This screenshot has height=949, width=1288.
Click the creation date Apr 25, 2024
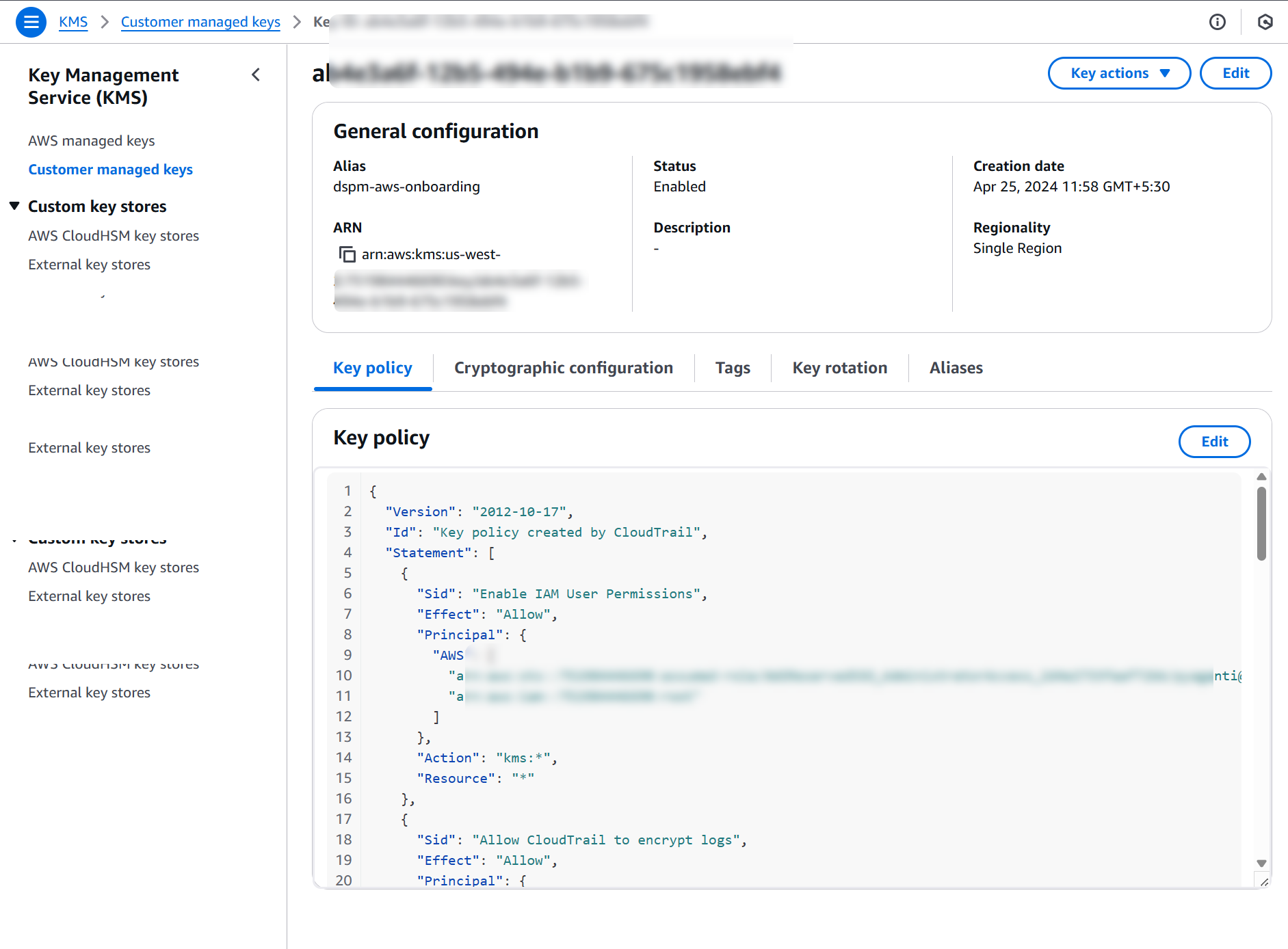point(1071,187)
